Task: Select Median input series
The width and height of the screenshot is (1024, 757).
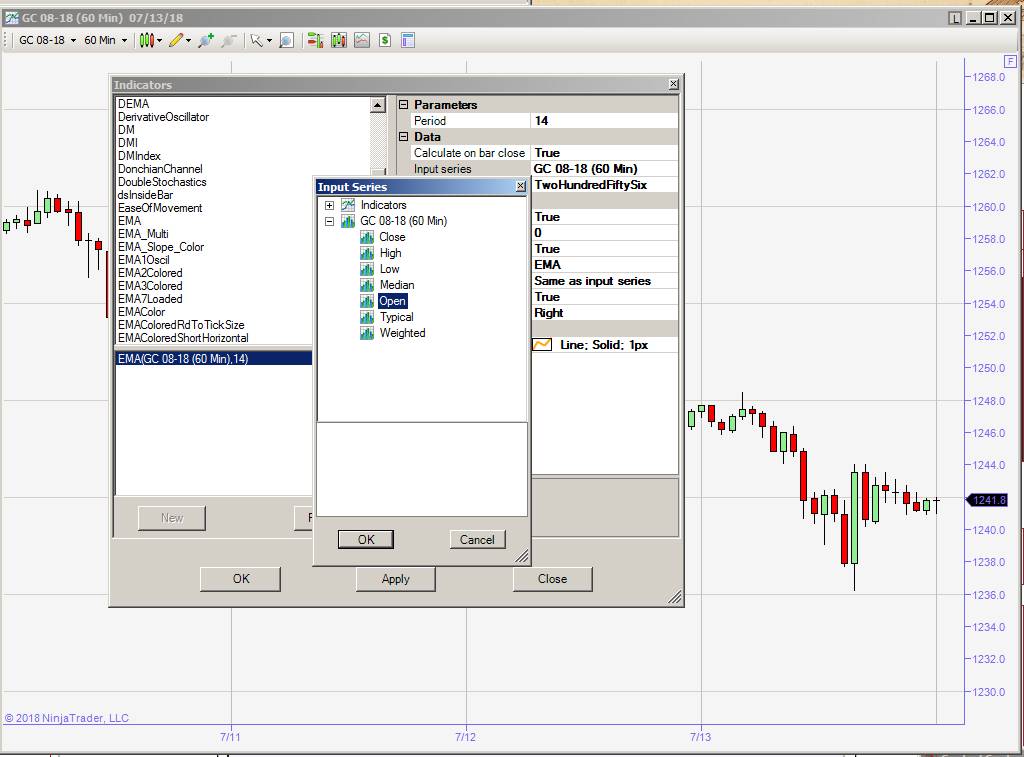Action: click(397, 285)
